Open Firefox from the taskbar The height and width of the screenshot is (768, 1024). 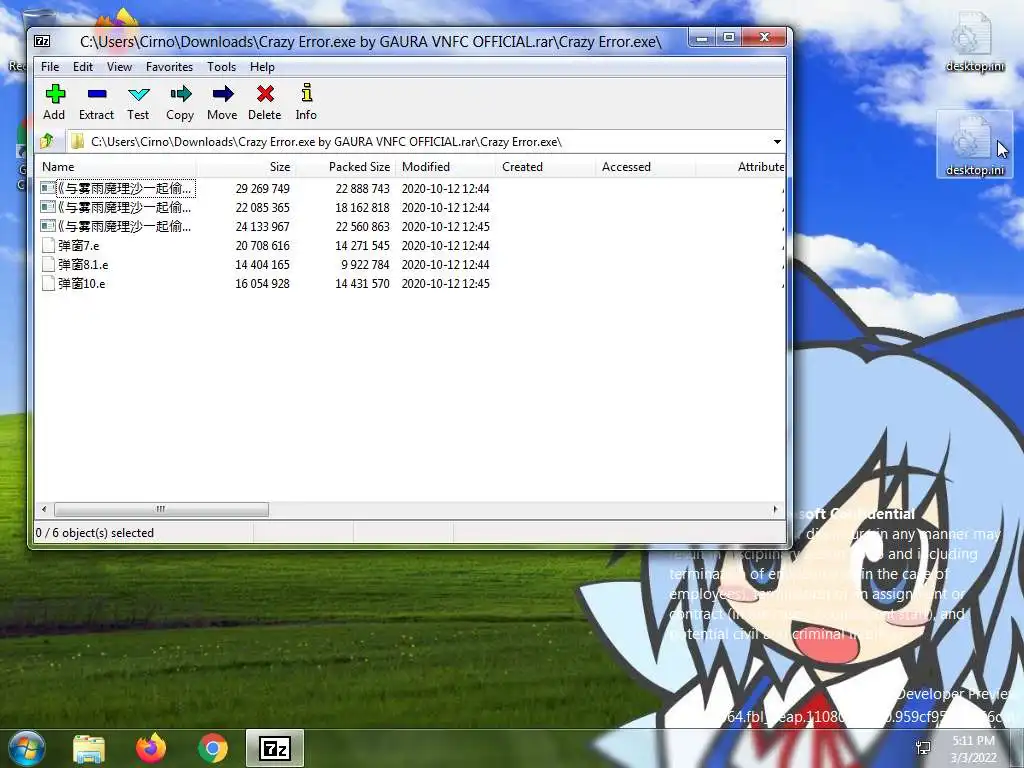point(151,748)
